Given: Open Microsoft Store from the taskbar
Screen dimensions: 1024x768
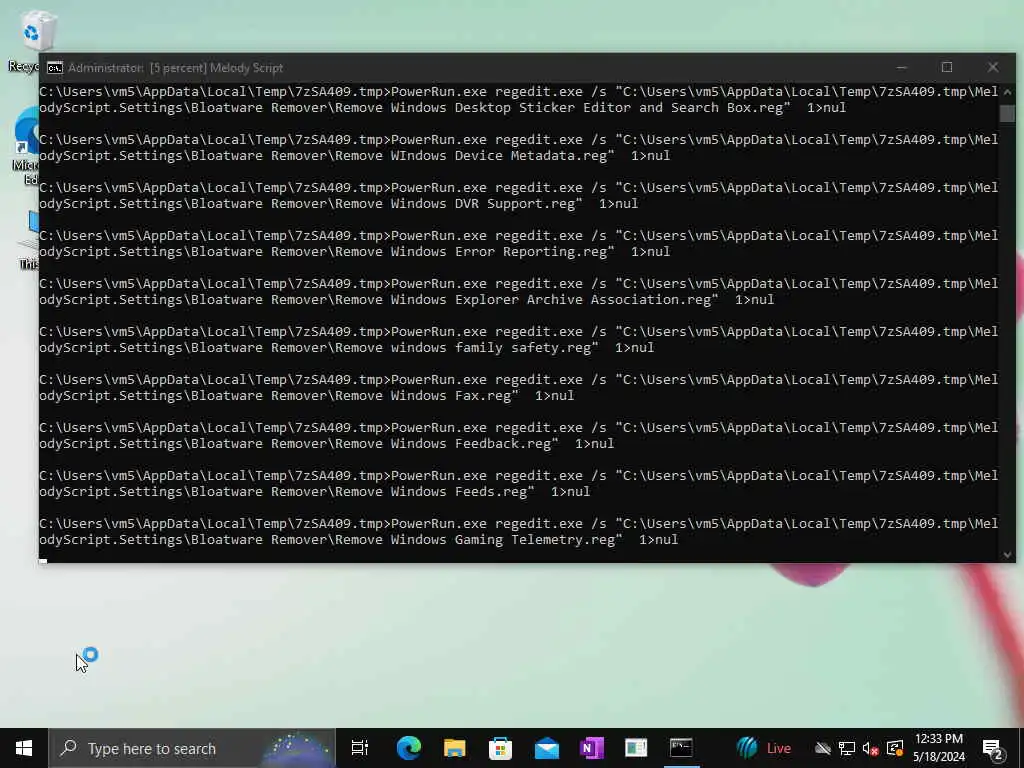Looking at the screenshot, I should tap(500, 748).
